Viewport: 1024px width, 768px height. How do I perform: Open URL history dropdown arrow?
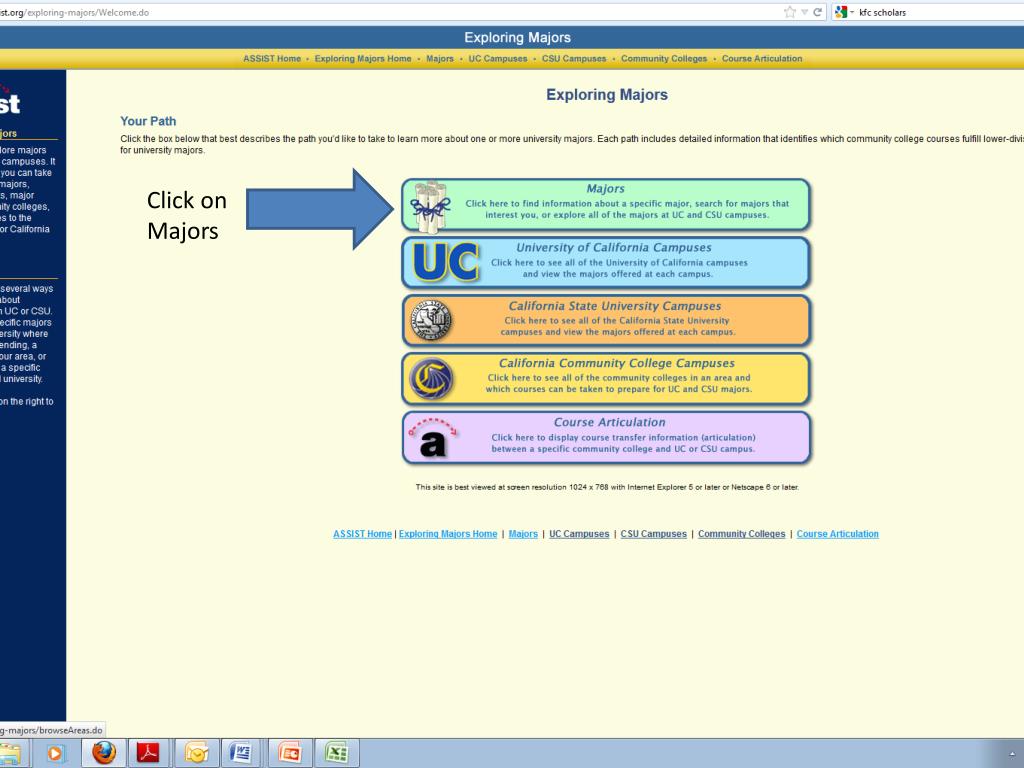tap(805, 12)
